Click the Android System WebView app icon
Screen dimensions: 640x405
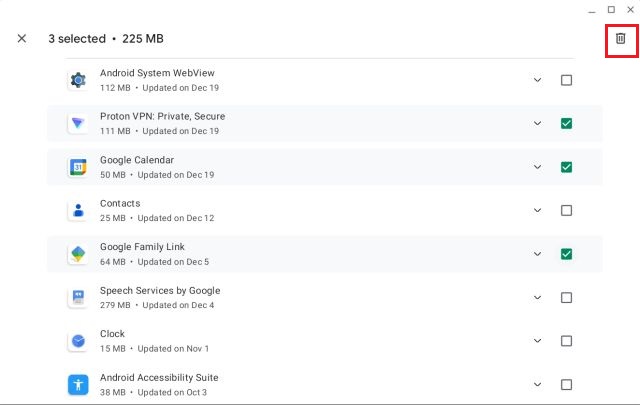[78, 80]
